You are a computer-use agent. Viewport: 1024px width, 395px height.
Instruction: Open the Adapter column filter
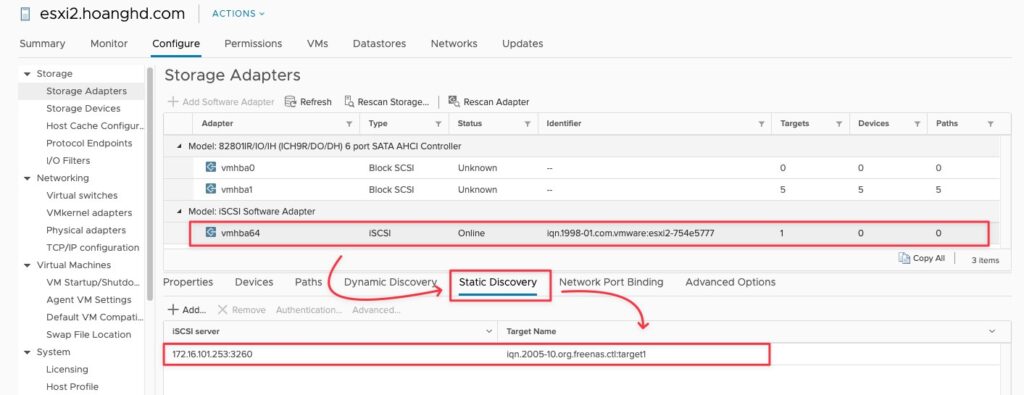click(x=349, y=124)
